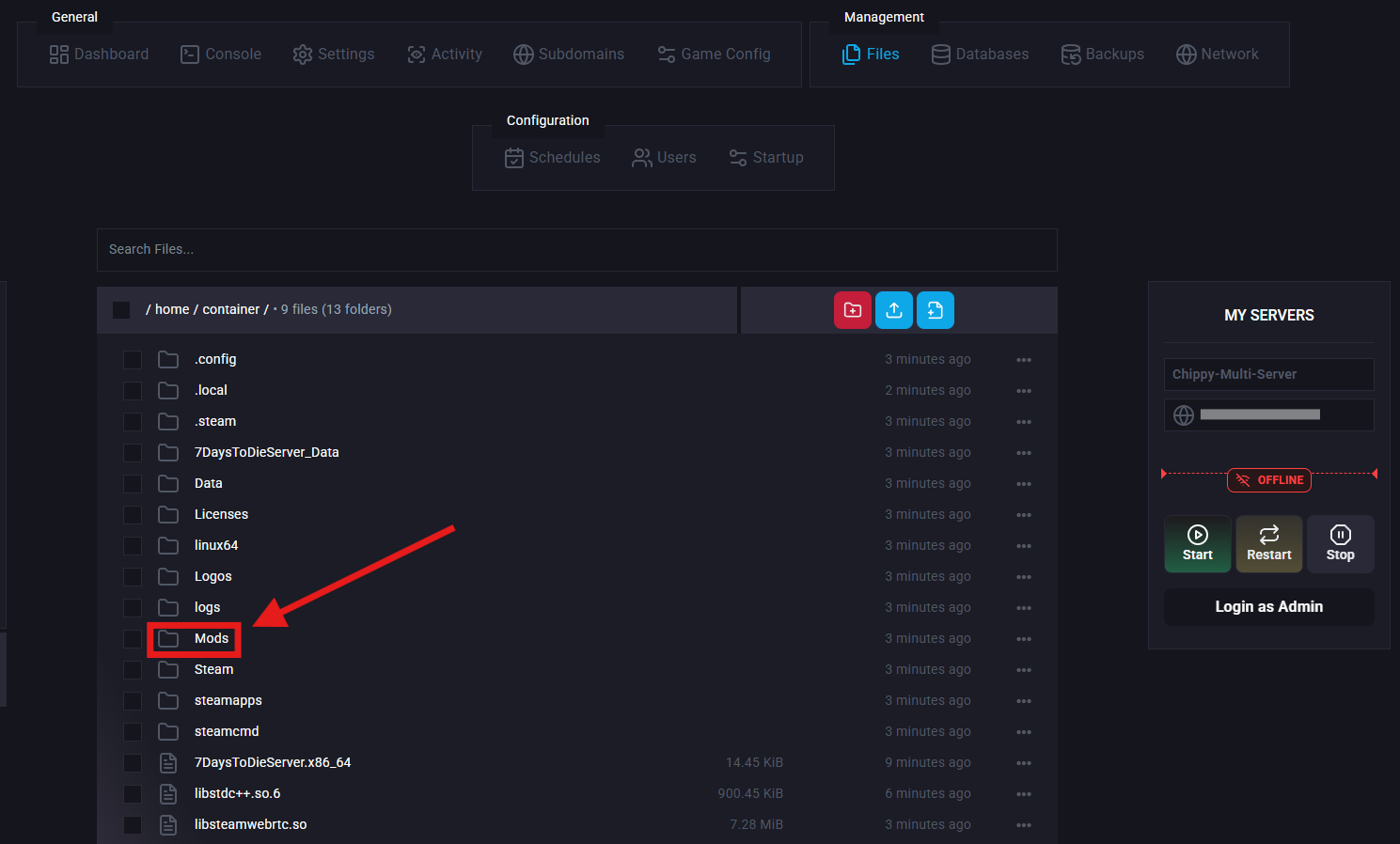Click the Chippy-Multi-Server server name field
Viewport: 1400px width, 844px height.
click(x=1269, y=374)
